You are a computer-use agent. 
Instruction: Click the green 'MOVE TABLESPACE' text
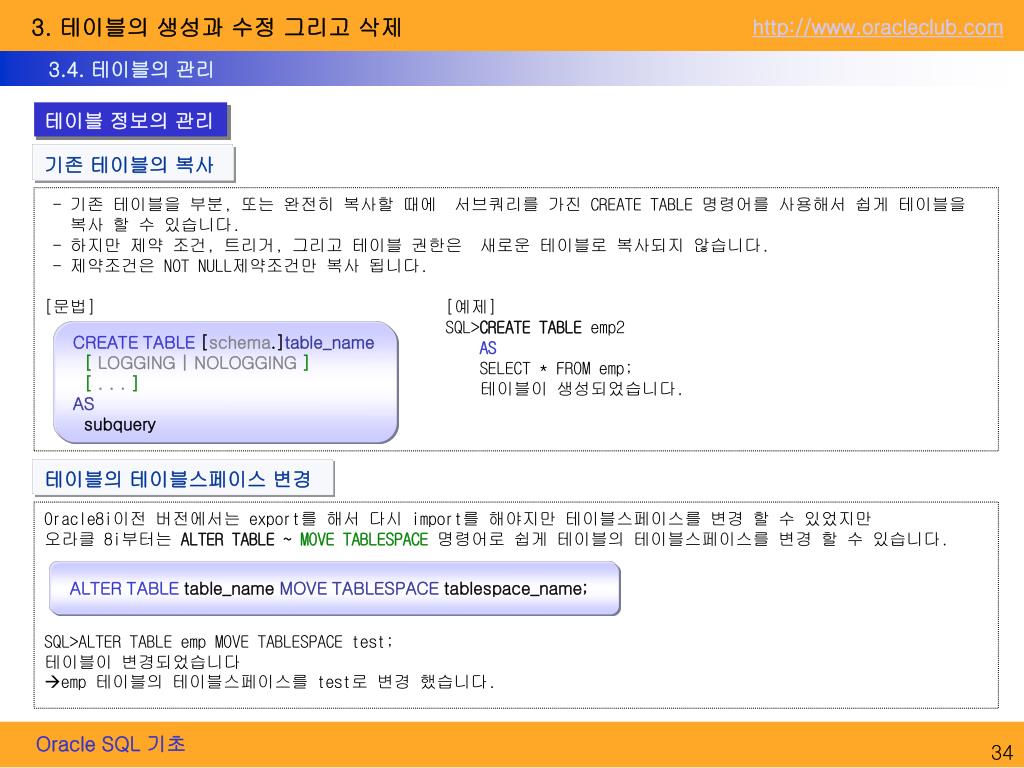[364, 539]
